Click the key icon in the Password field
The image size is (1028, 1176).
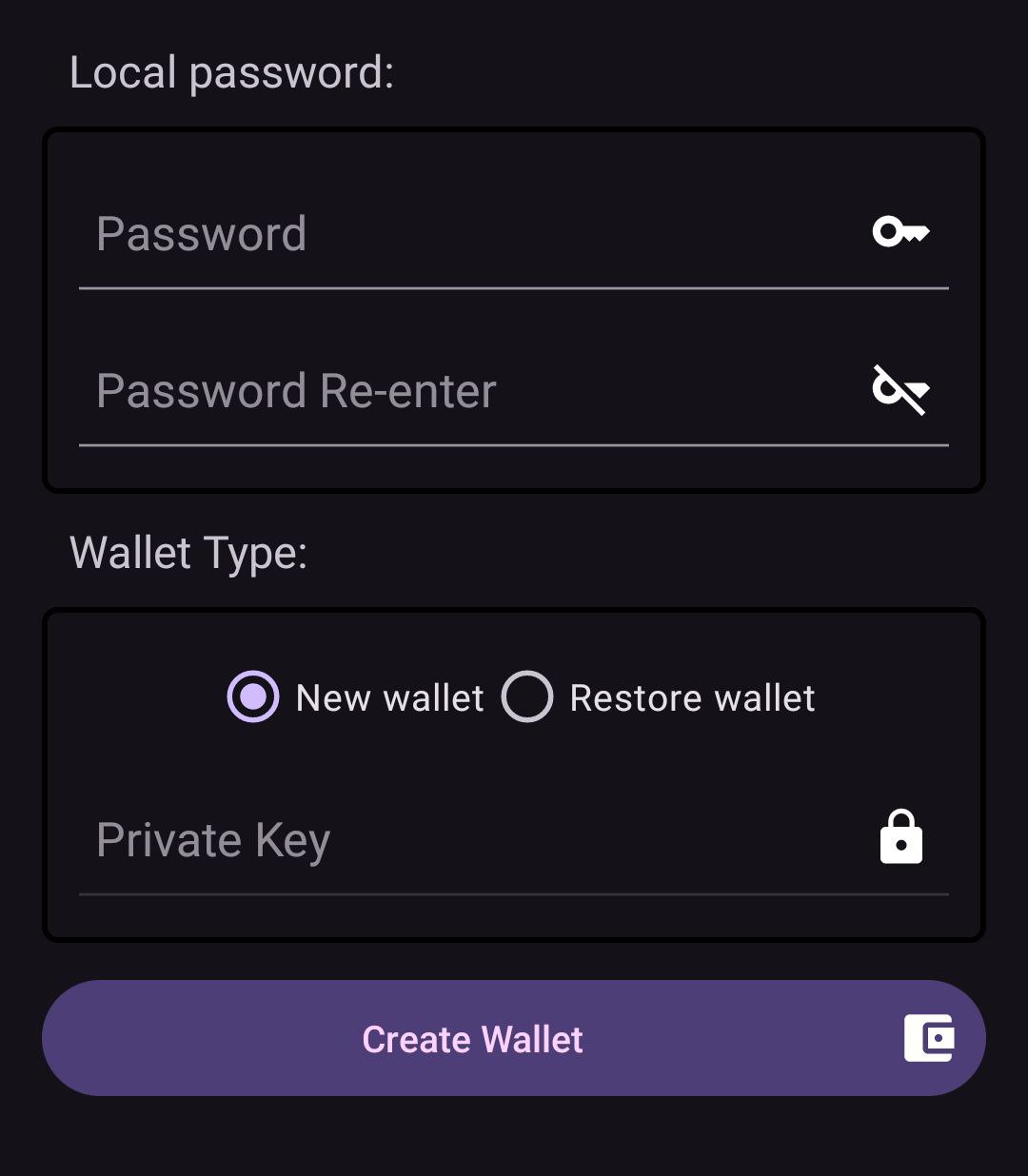pyautogui.click(x=900, y=232)
